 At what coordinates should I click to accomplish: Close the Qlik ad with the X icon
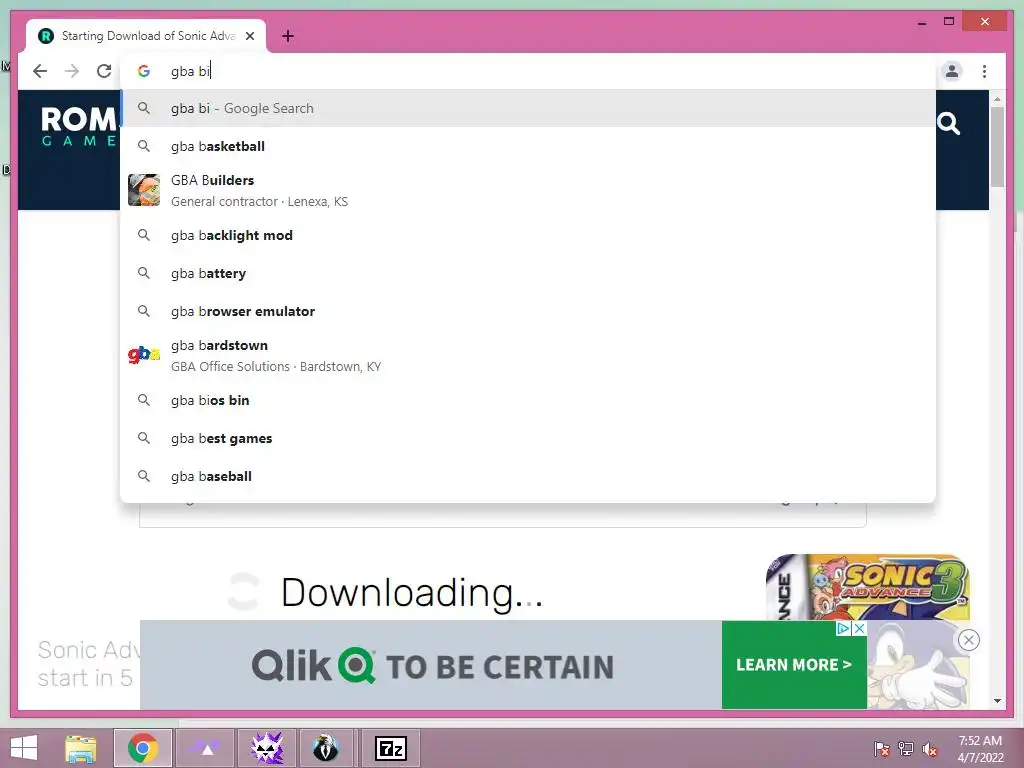click(x=860, y=628)
